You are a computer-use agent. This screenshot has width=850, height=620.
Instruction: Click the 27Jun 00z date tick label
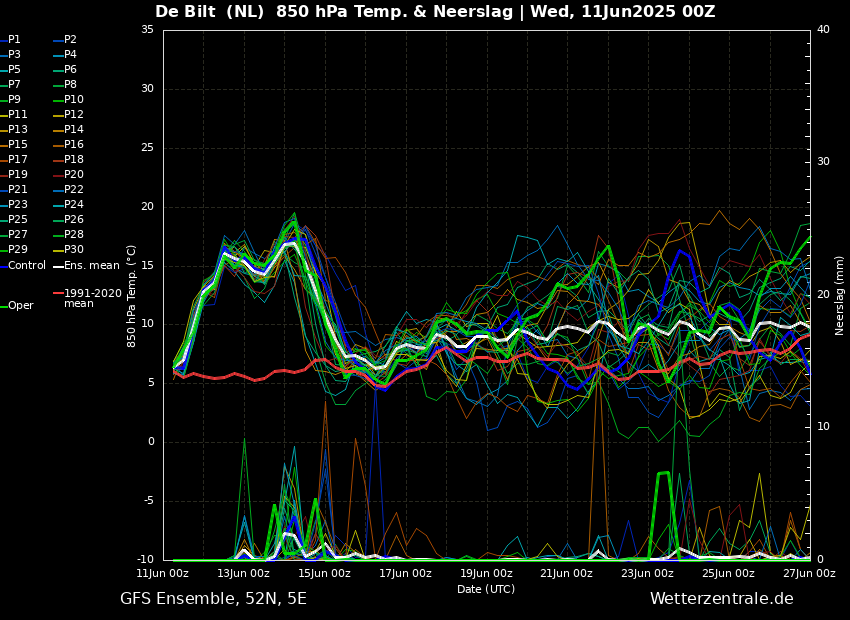pyautogui.click(x=809, y=574)
